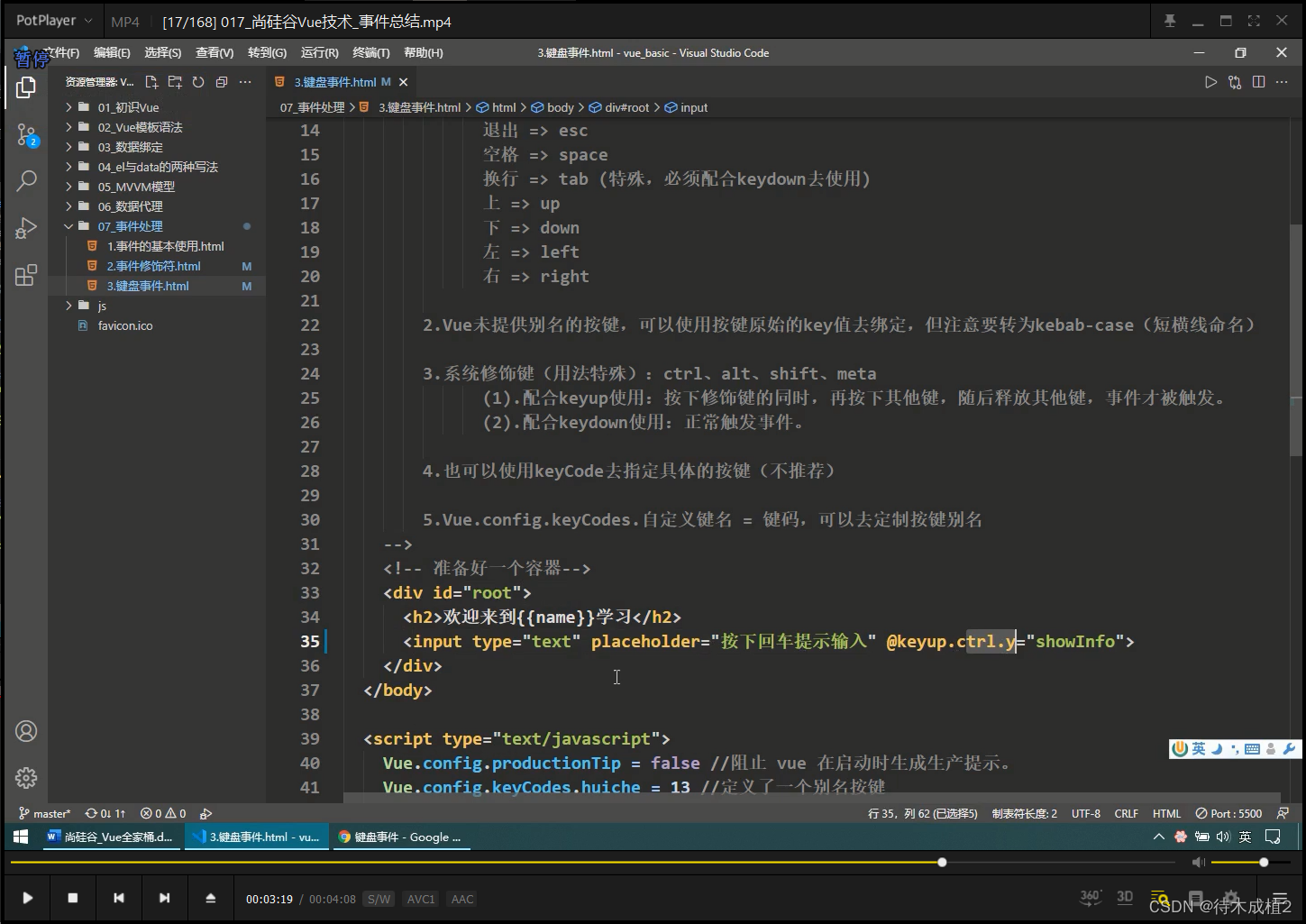Open Source Control view with badge
This screenshot has height=924, width=1306.
tap(26, 136)
